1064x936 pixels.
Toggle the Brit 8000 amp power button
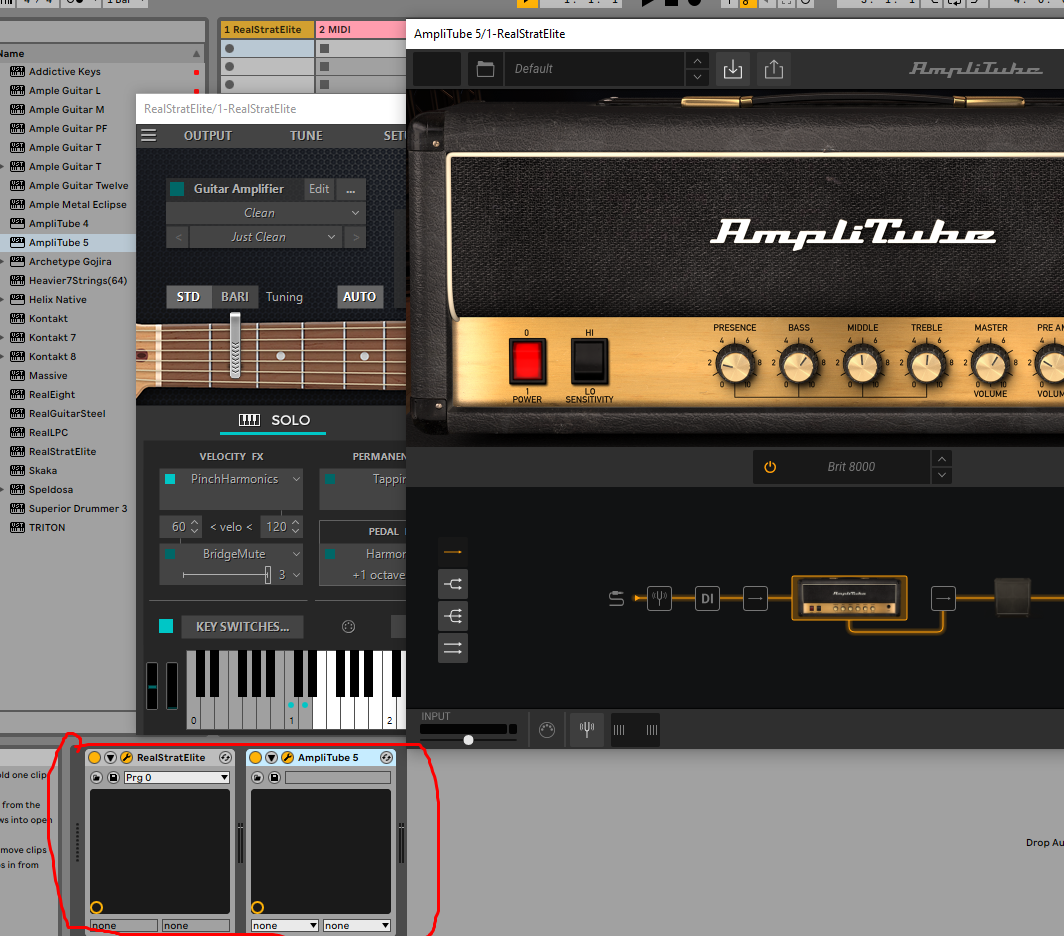770,467
